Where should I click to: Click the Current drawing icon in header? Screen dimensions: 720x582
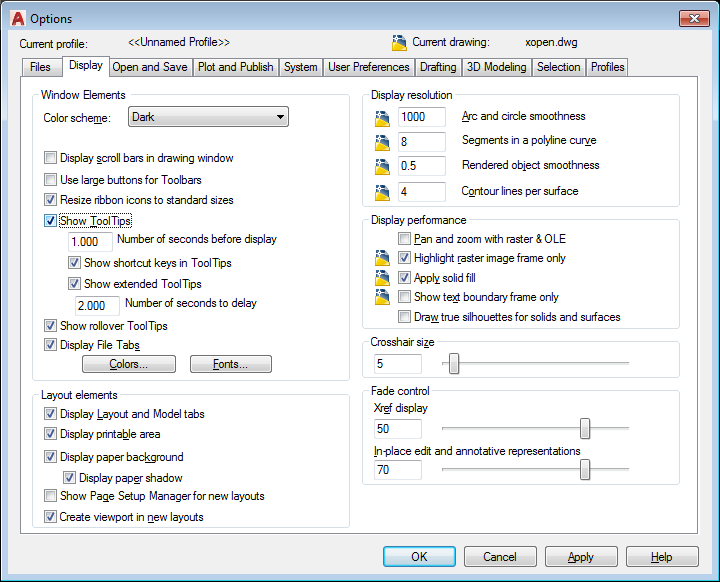(x=399, y=43)
